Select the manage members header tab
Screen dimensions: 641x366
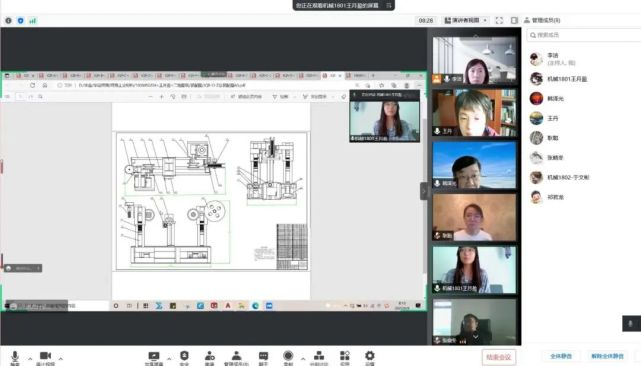pos(542,20)
